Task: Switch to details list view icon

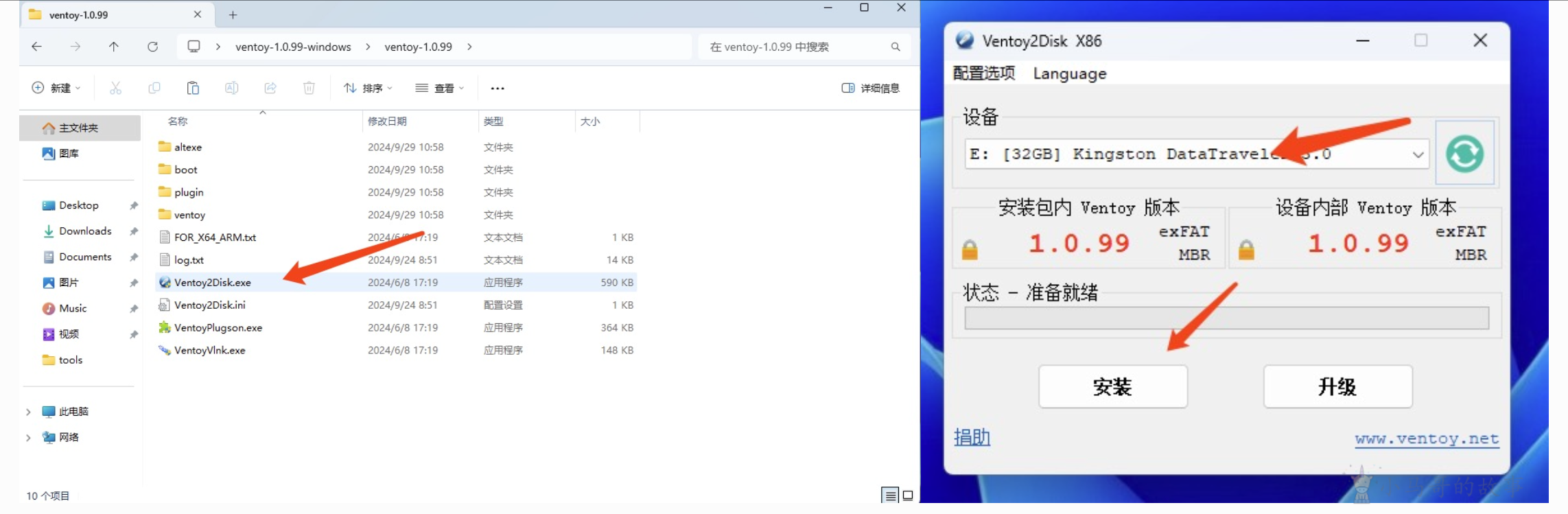Action: (x=890, y=495)
